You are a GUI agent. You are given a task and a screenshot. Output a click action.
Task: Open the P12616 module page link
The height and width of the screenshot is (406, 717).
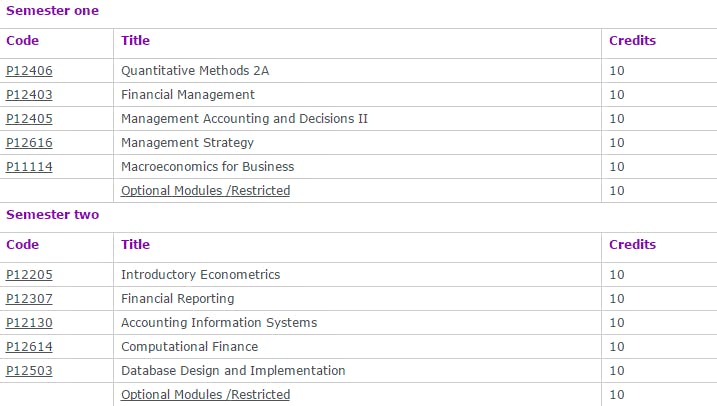(x=29, y=143)
